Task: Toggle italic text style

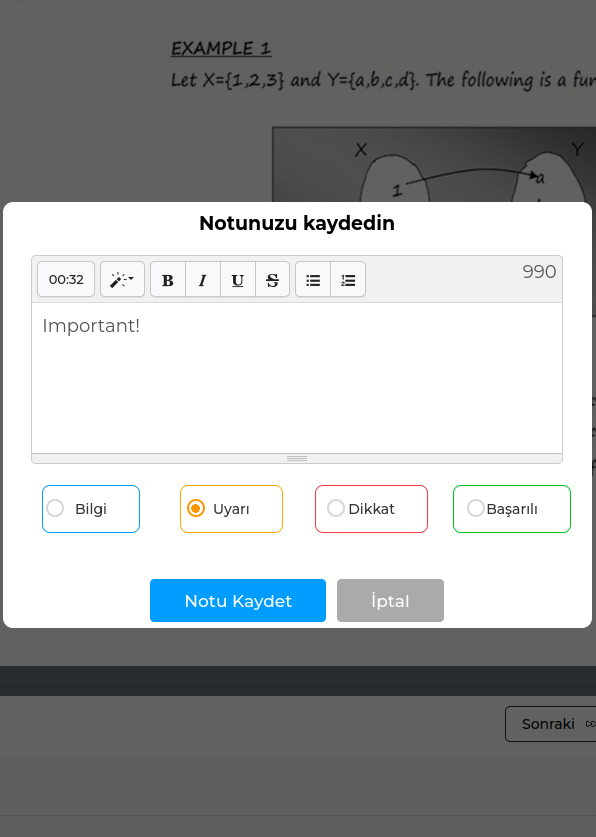Action: tap(203, 279)
